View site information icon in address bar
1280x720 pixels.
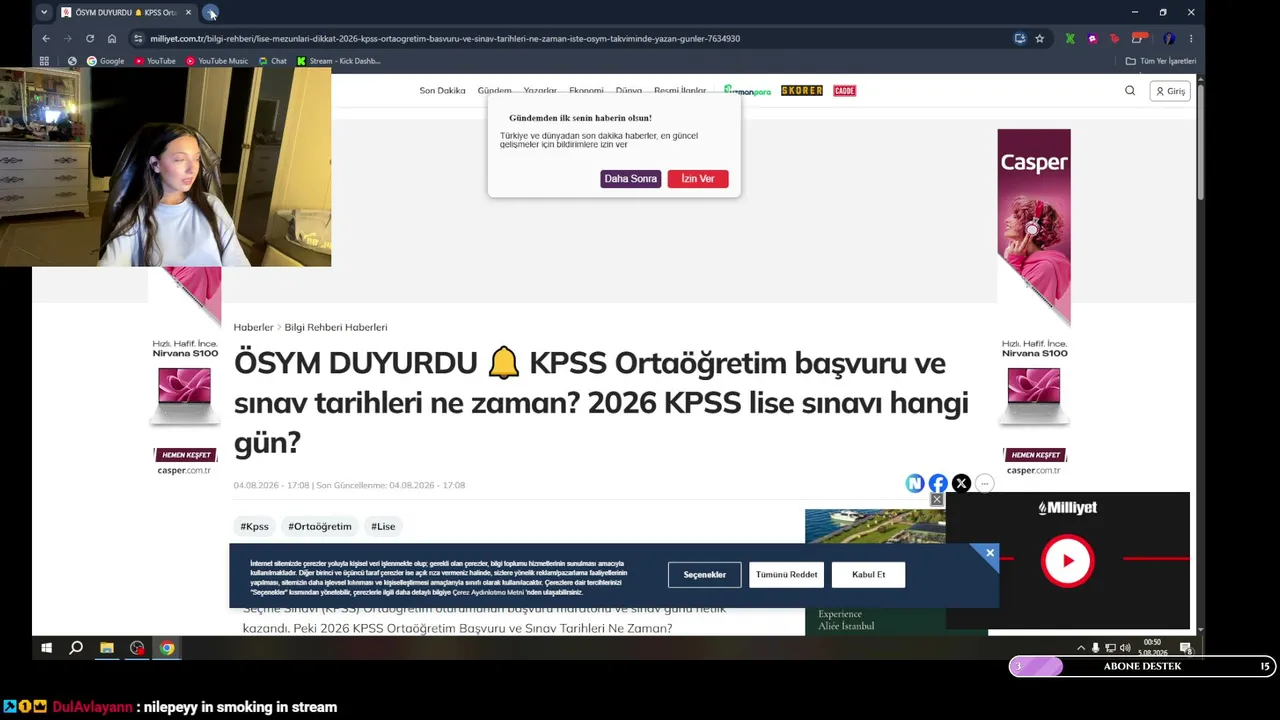(138, 39)
